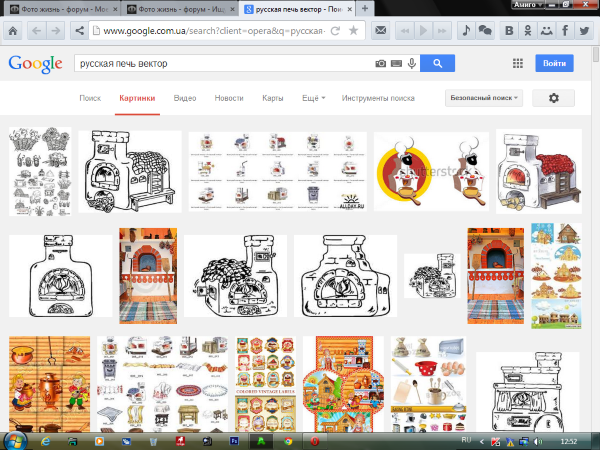Image resolution: width=600 pixels, height=450 pixels.
Task: Switch to the Новости tab
Action: (228, 99)
